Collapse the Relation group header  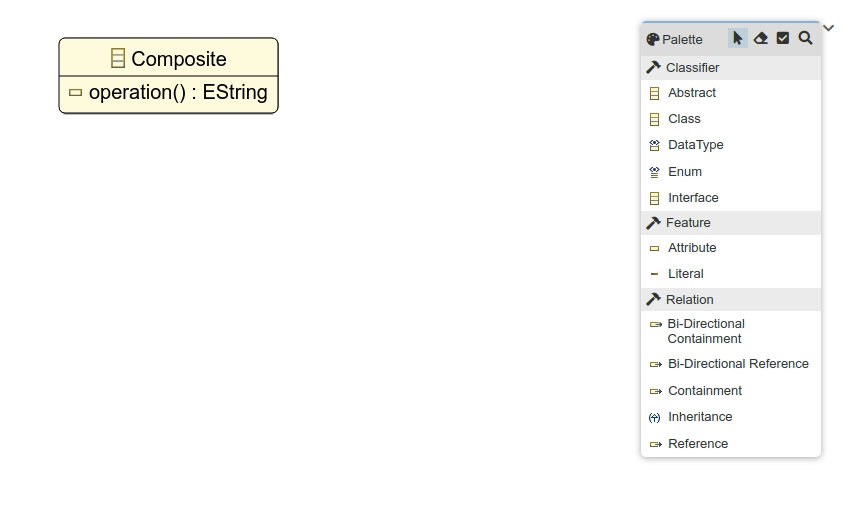point(730,300)
